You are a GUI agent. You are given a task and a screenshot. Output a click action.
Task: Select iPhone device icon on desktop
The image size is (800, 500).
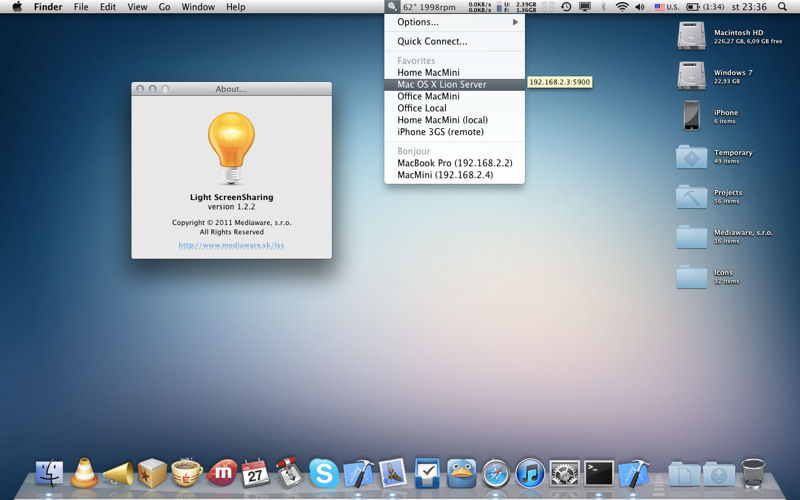pos(691,116)
